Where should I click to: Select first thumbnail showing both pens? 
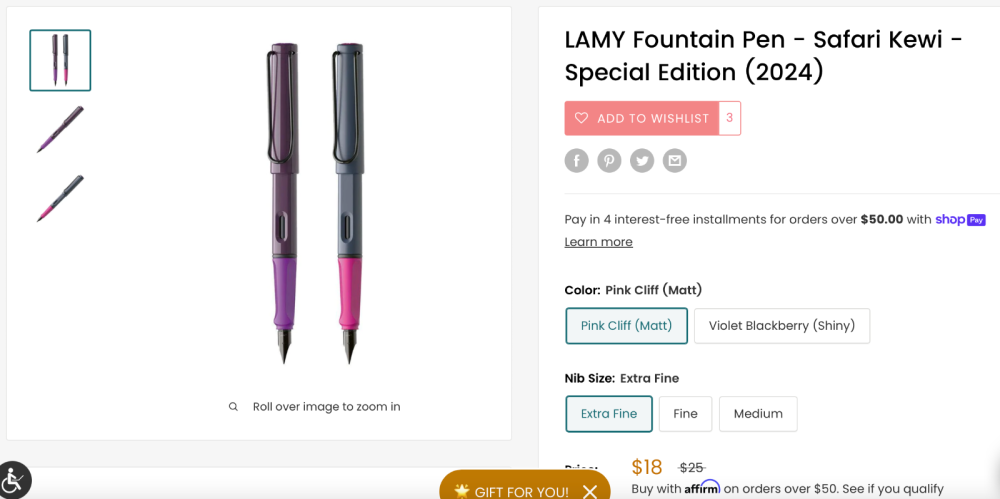tap(60, 60)
